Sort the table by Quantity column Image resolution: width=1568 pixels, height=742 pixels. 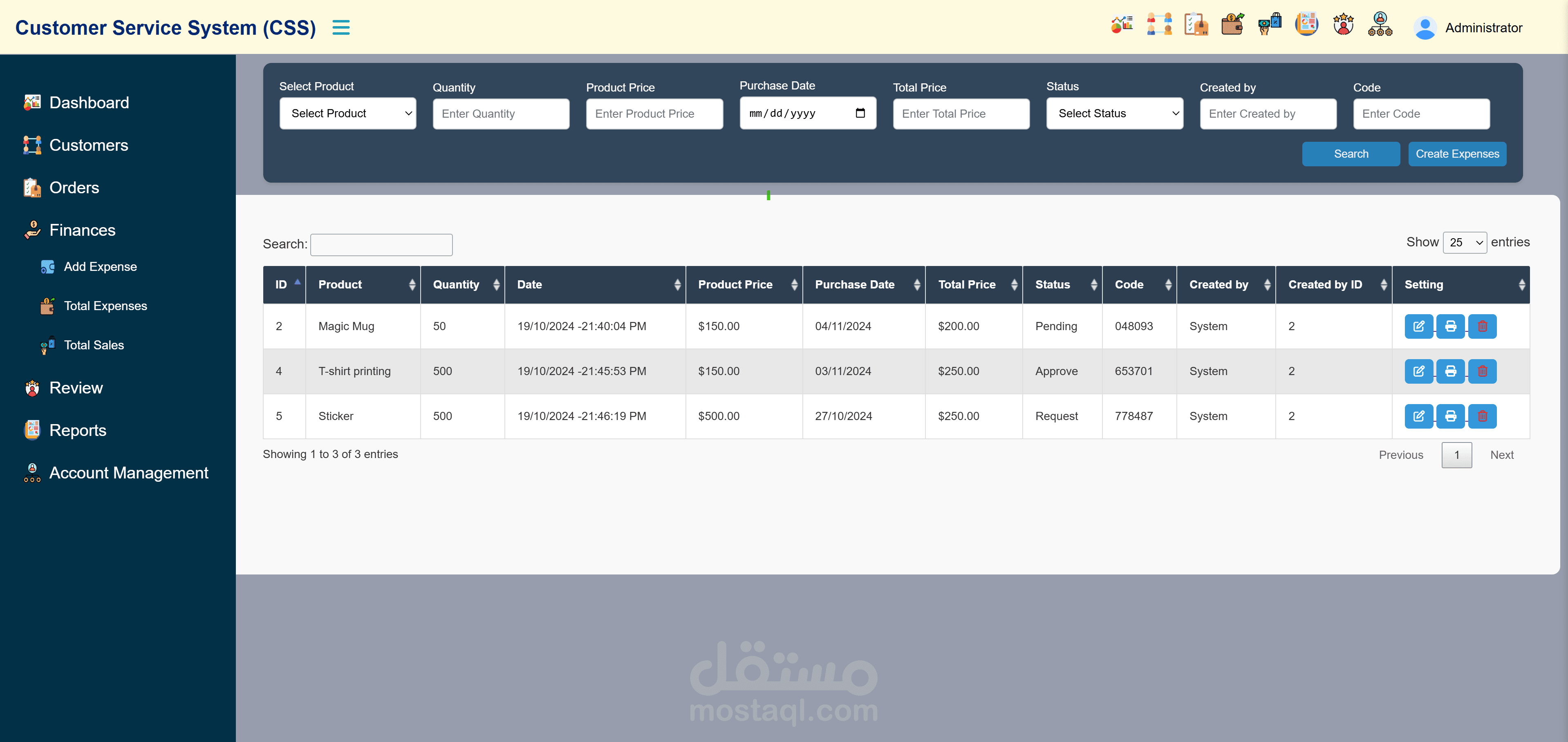[x=462, y=285]
